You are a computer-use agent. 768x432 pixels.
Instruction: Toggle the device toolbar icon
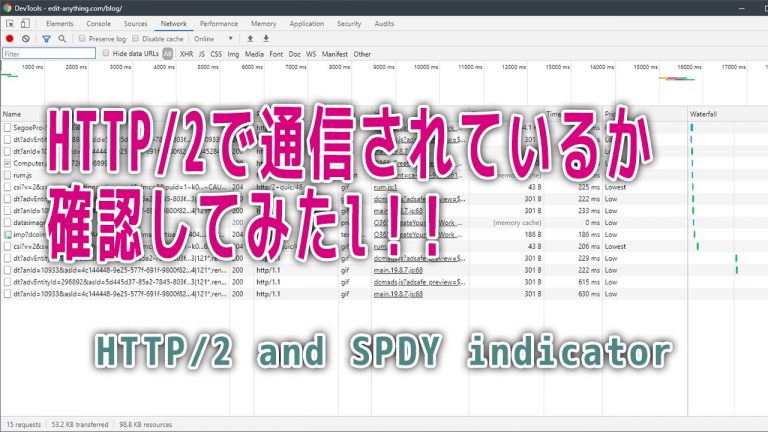[27, 22]
